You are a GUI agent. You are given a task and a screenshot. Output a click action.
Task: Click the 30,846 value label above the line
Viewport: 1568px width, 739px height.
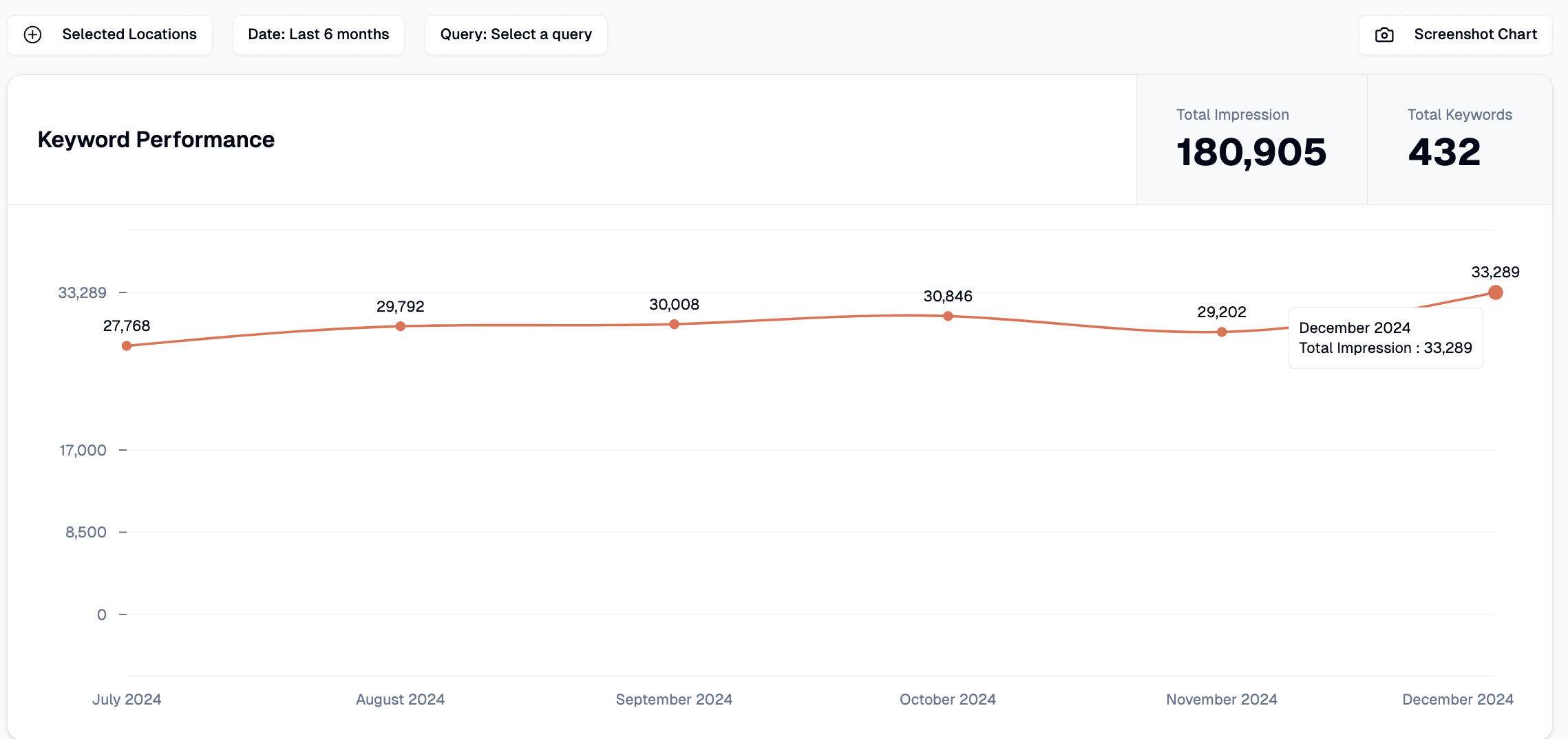click(x=947, y=296)
